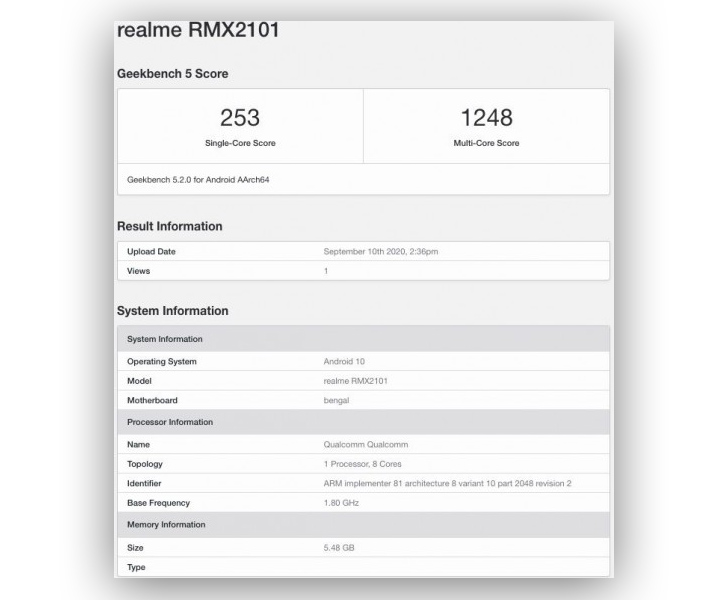Click the 'Geekbench 5 Score' heading
Screen dimensions: 728x600
click(x=173, y=73)
